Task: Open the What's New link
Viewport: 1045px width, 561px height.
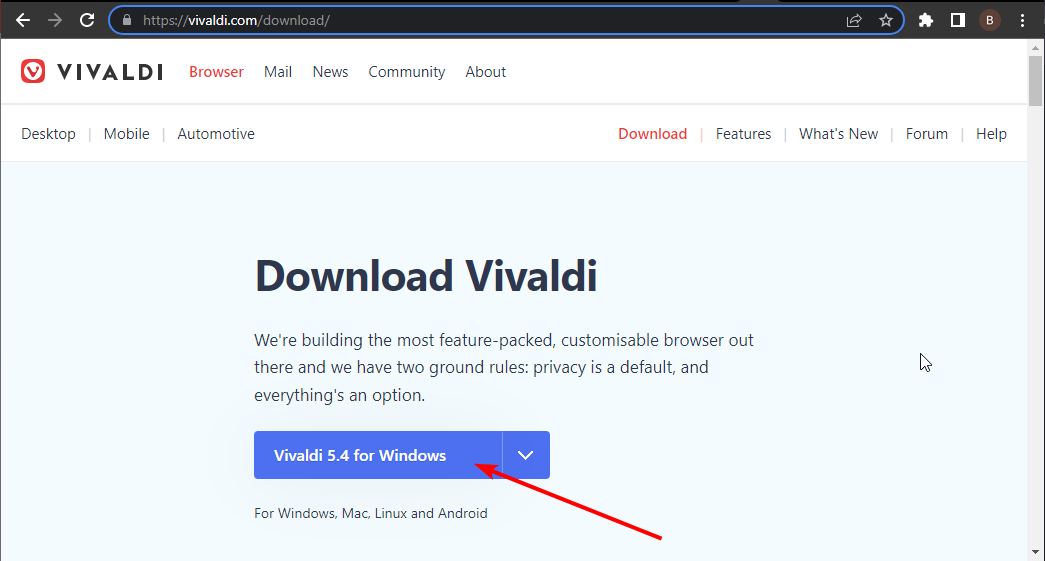Action: coord(838,134)
